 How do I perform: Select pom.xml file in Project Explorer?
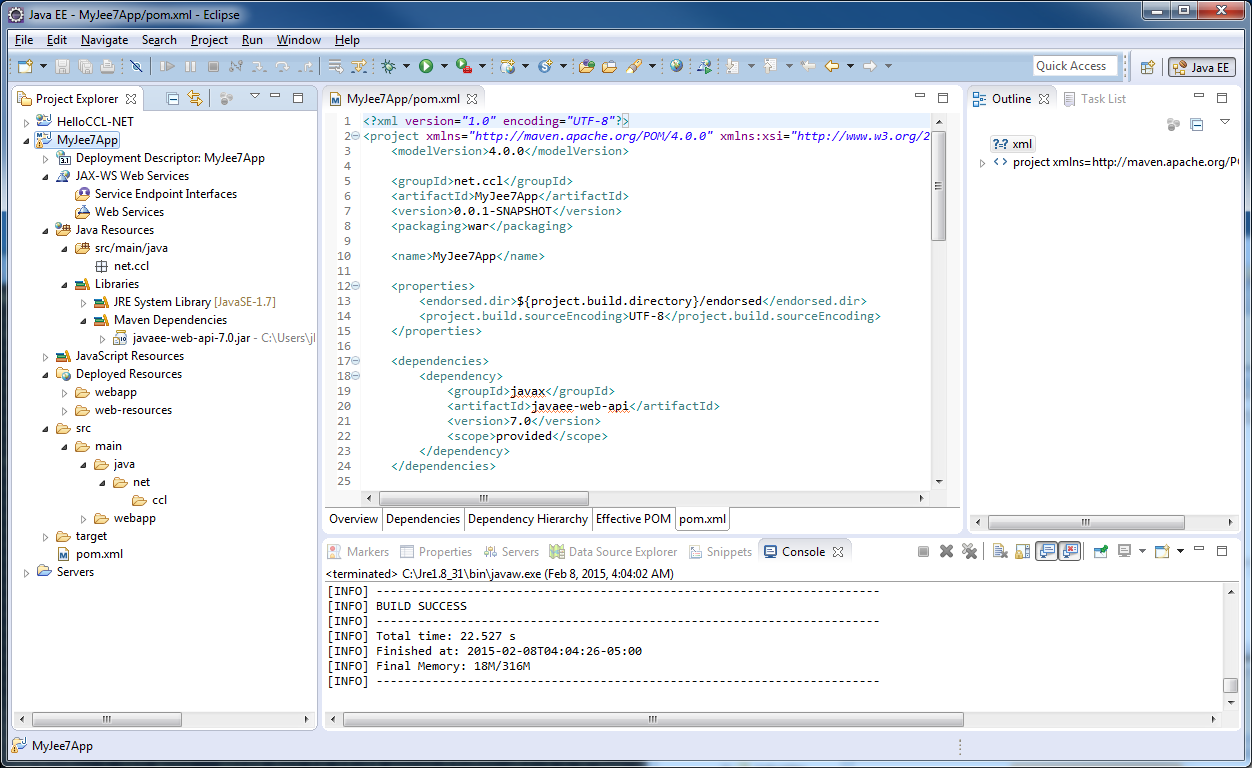tap(99, 554)
